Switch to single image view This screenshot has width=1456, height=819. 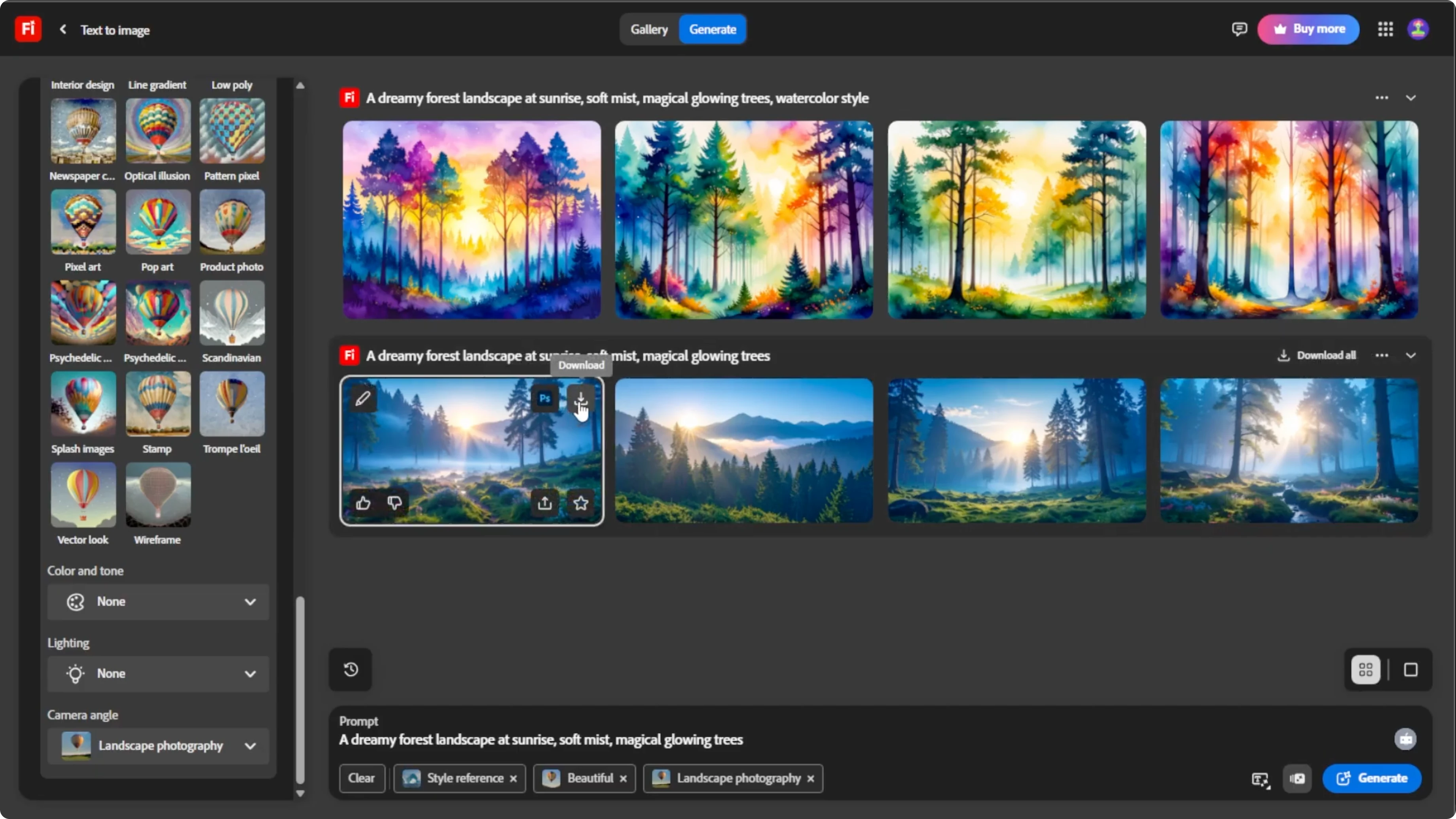[1410, 669]
